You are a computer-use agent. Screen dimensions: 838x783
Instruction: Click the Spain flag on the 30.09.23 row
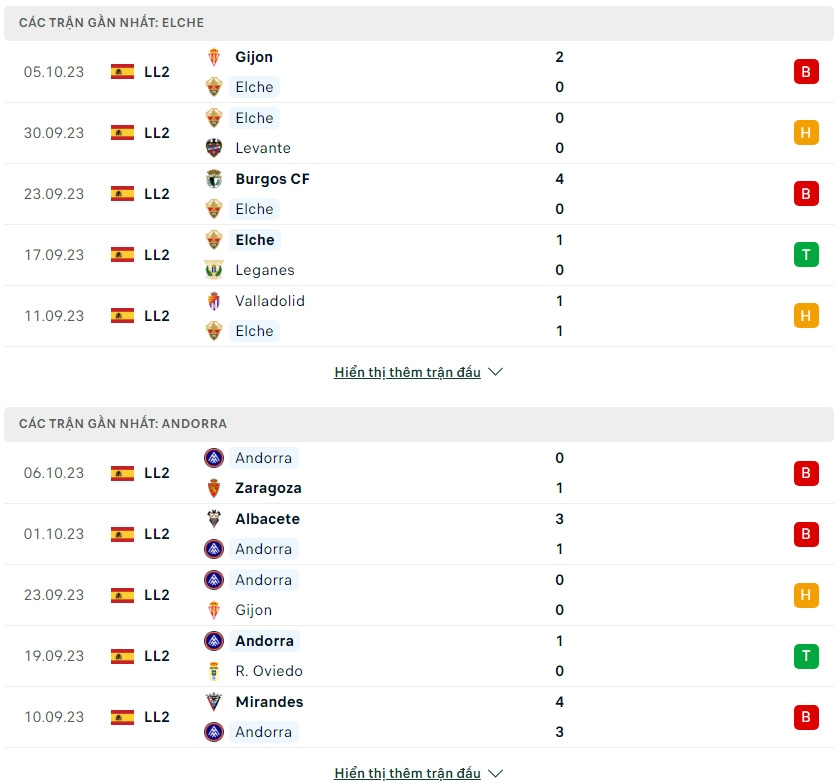[122, 133]
